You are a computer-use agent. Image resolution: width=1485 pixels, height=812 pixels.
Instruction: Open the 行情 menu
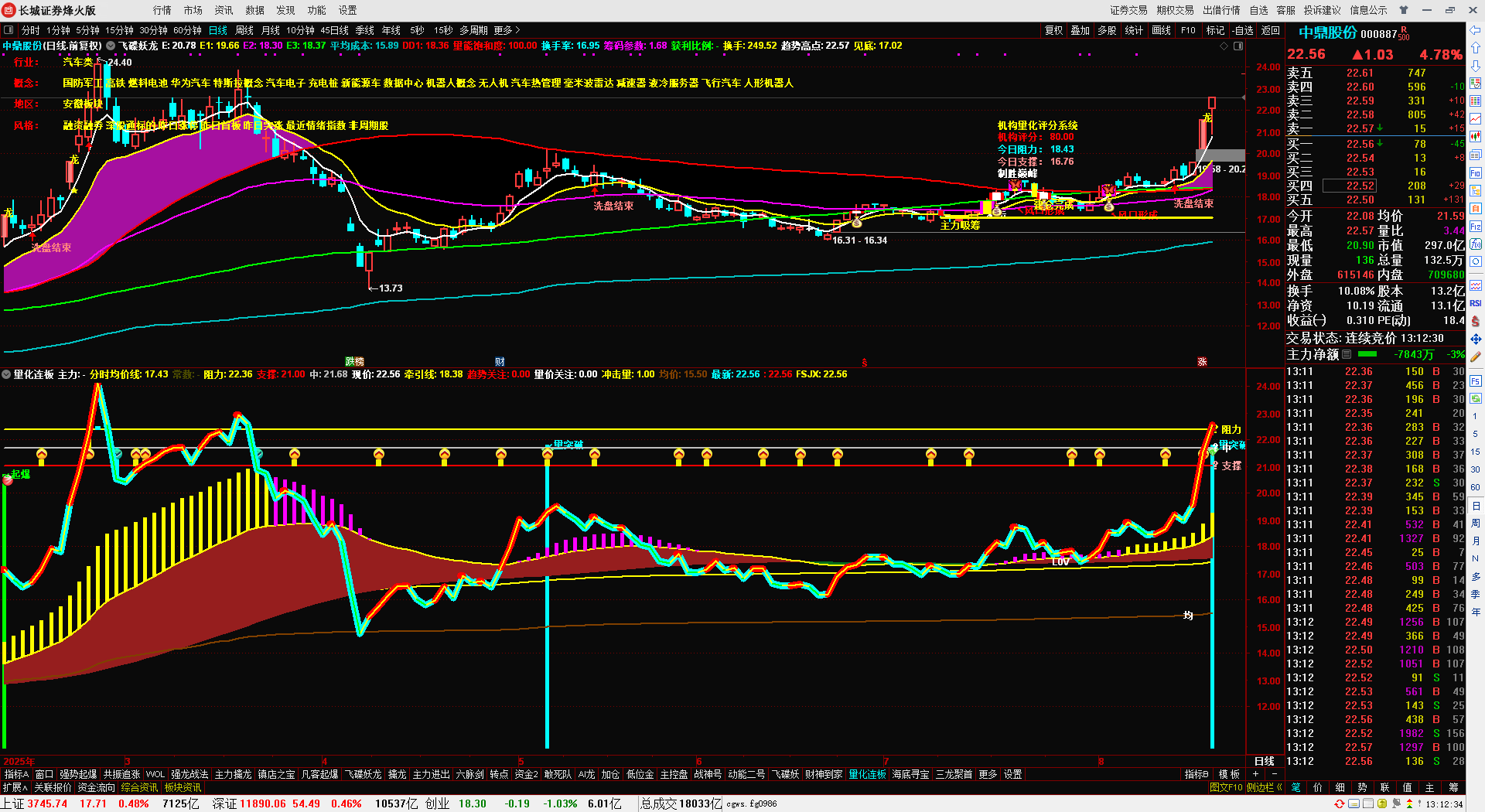(x=162, y=10)
